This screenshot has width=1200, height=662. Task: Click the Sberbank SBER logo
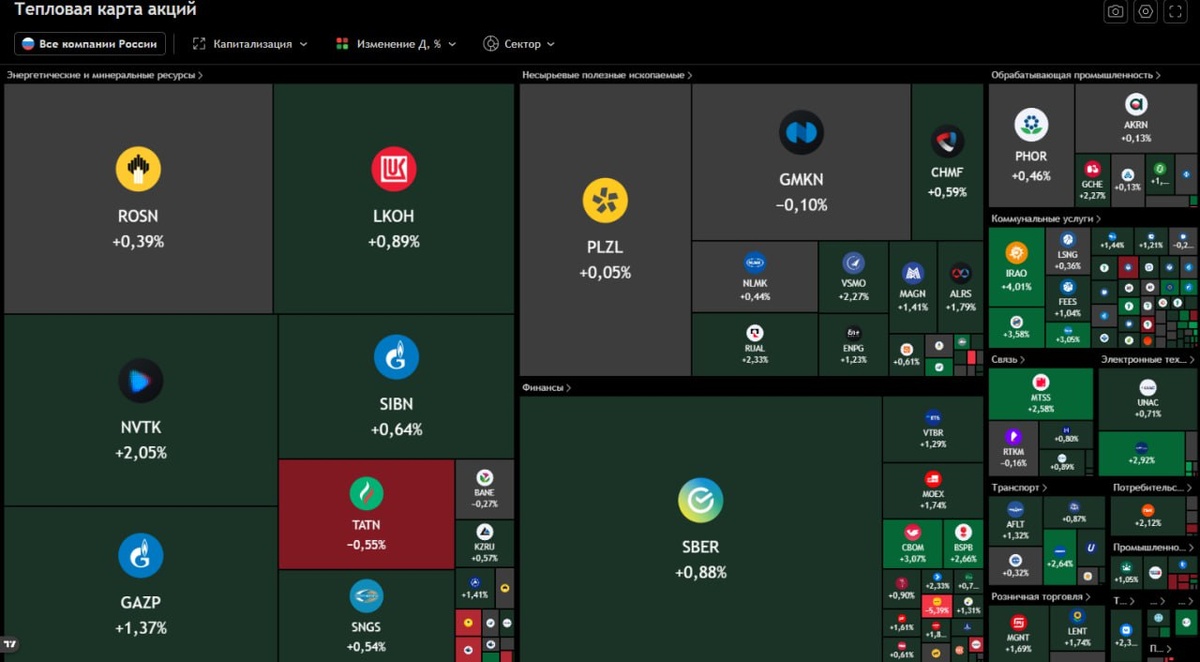click(700, 500)
